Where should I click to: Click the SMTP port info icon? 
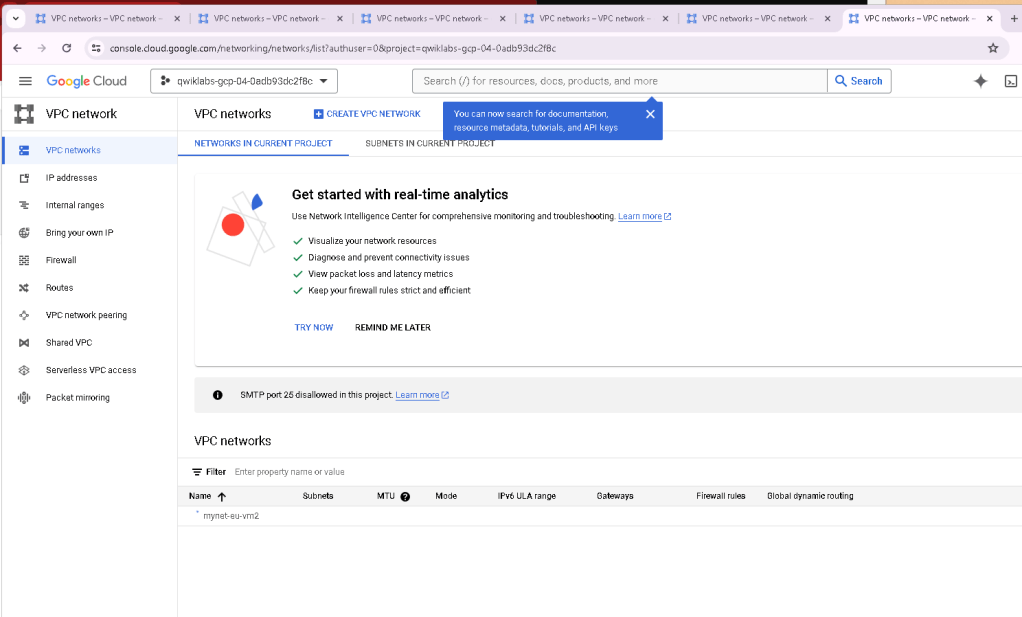pyautogui.click(x=218, y=395)
